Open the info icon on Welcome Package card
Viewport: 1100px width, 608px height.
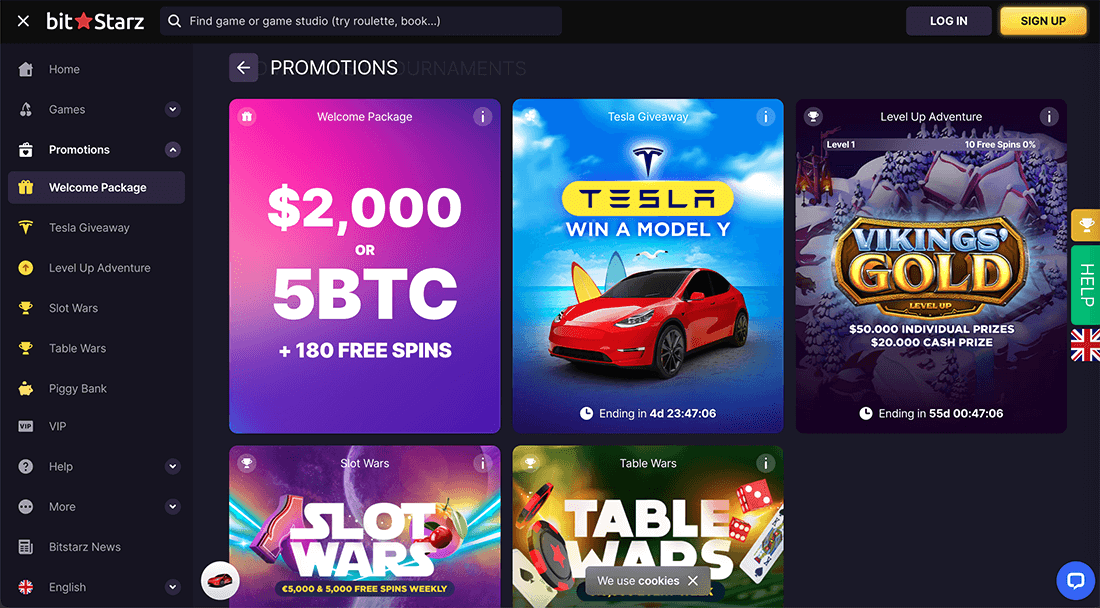[x=482, y=116]
